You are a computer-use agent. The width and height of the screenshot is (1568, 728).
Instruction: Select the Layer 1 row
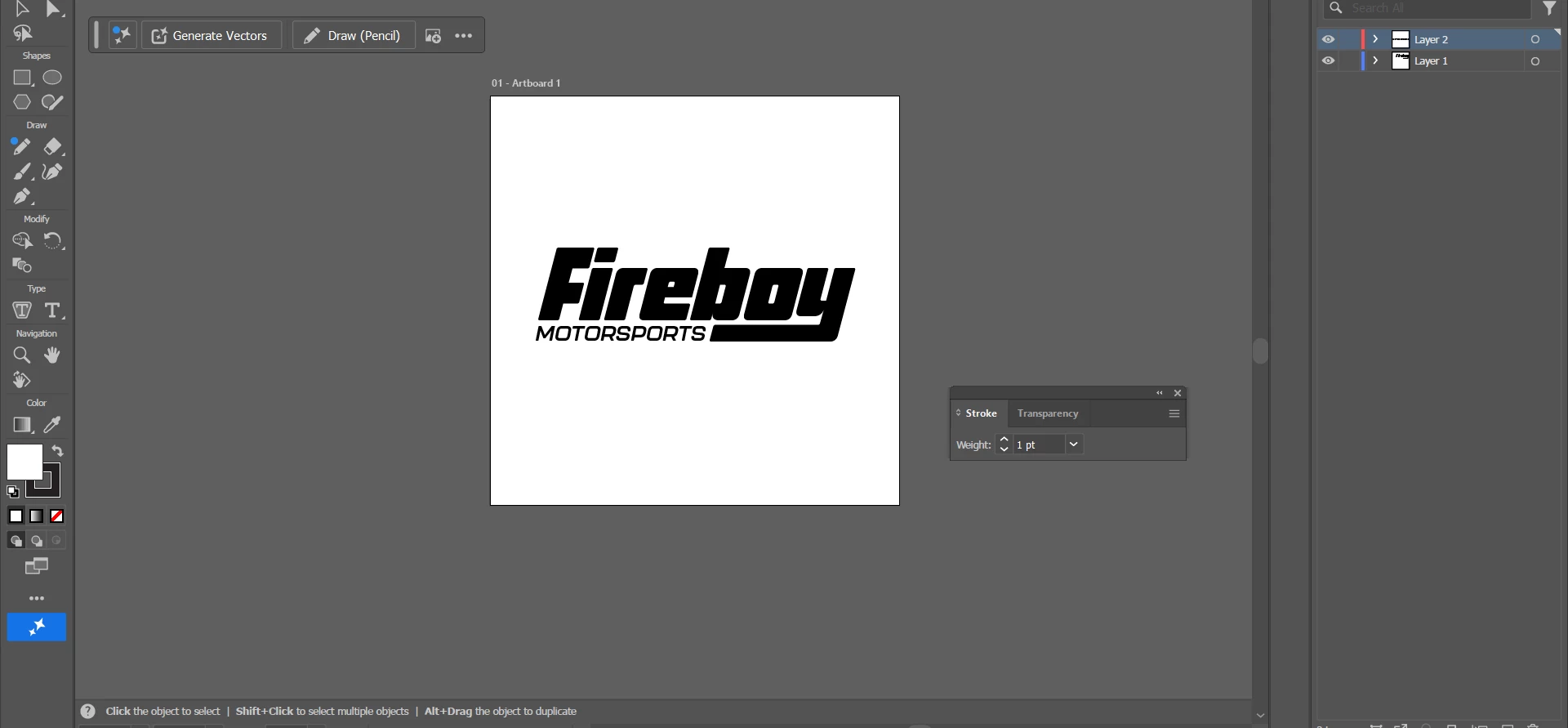pyautogui.click(x=1439, y=60)
